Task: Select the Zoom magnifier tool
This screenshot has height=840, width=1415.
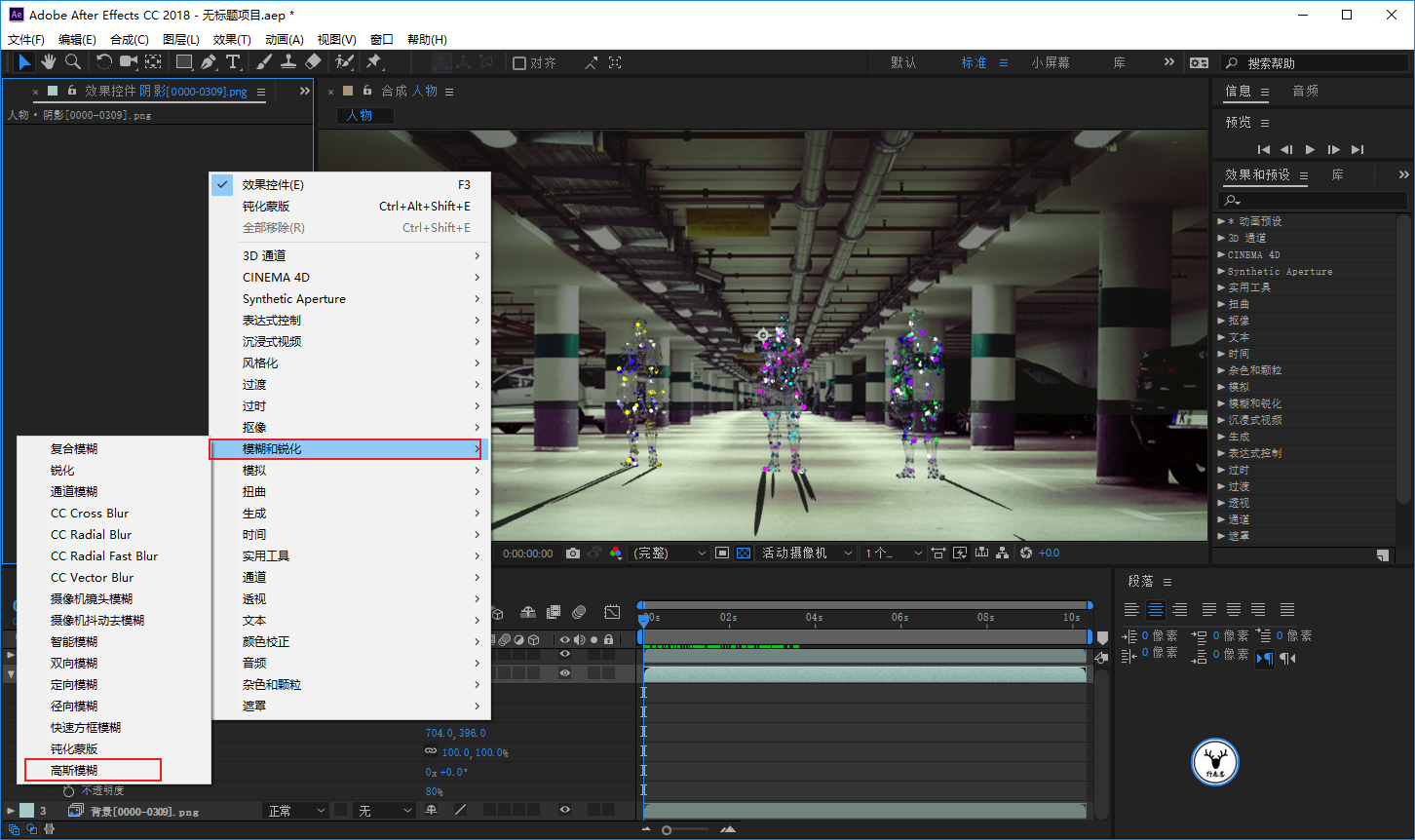Action: (x=73, y=62)
